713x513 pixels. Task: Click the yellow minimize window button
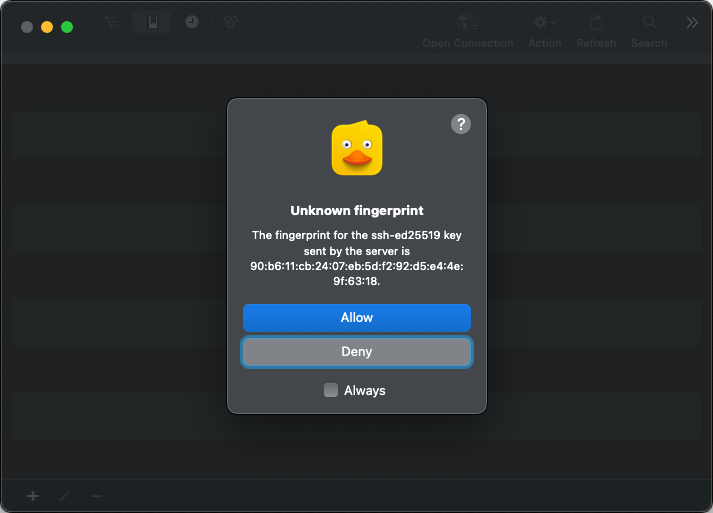[47, 27]
